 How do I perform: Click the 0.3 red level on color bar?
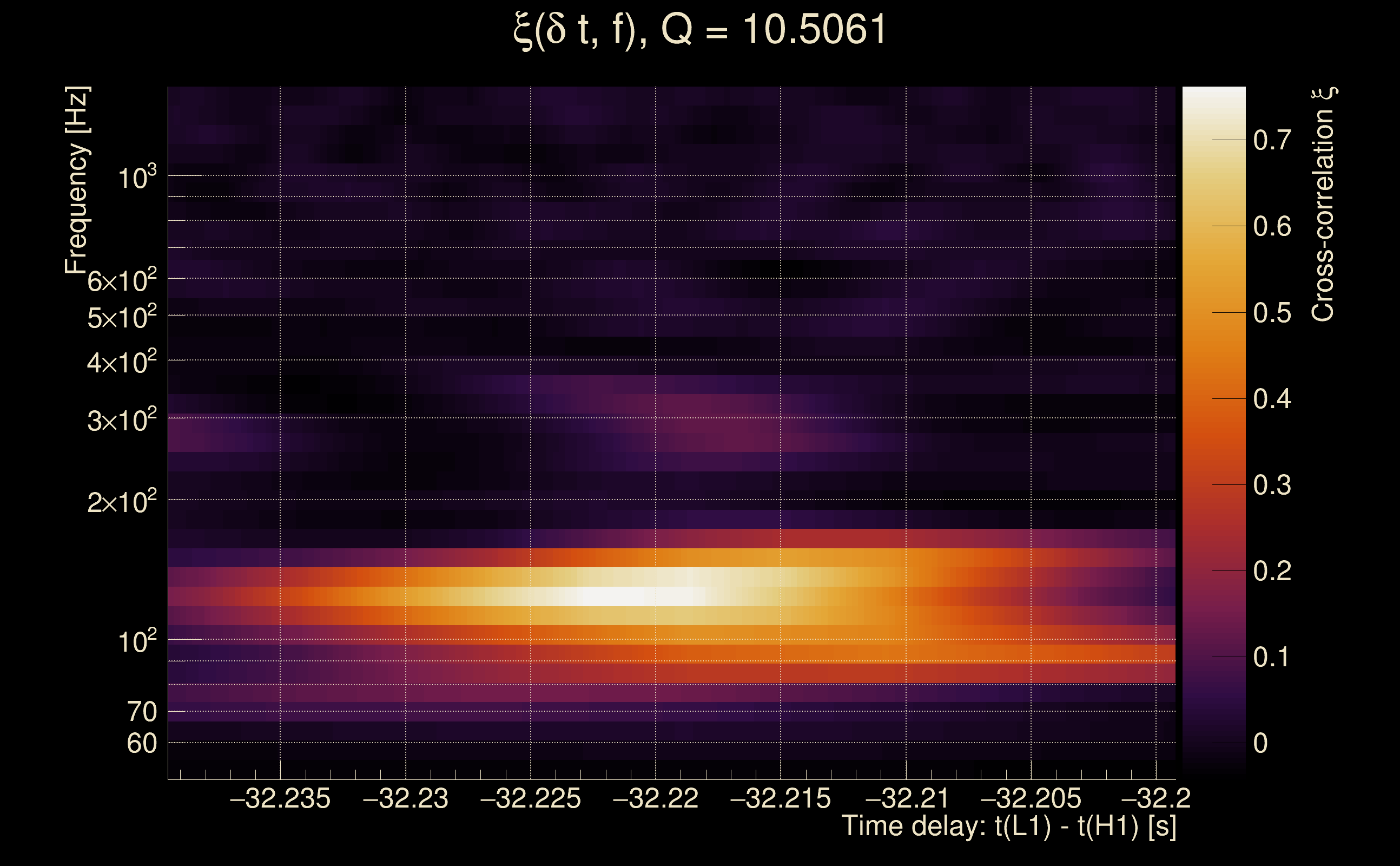point(1214,485)
